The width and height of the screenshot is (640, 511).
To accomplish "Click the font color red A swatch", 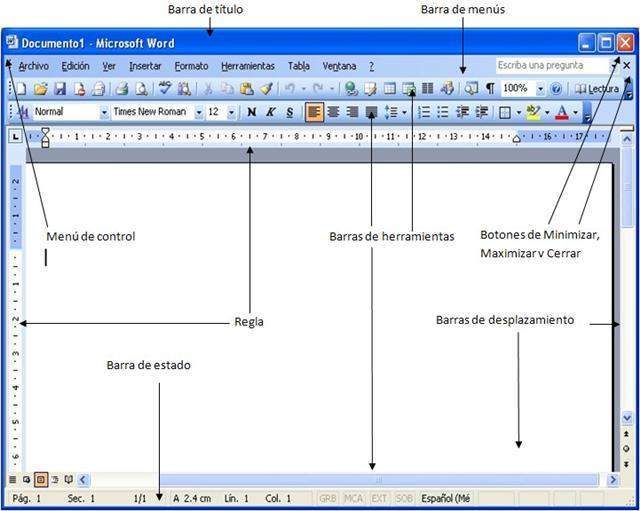I will 561,112.
